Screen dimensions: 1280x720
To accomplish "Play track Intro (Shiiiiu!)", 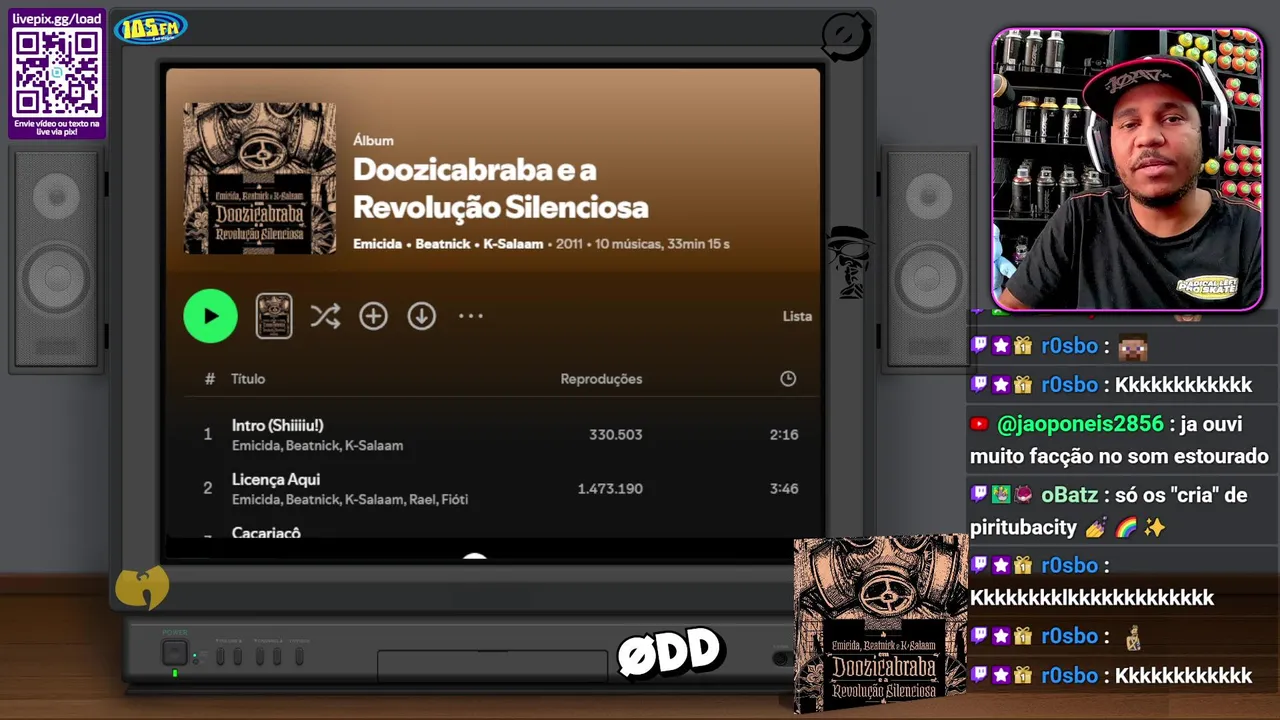I will click(277, 425).
